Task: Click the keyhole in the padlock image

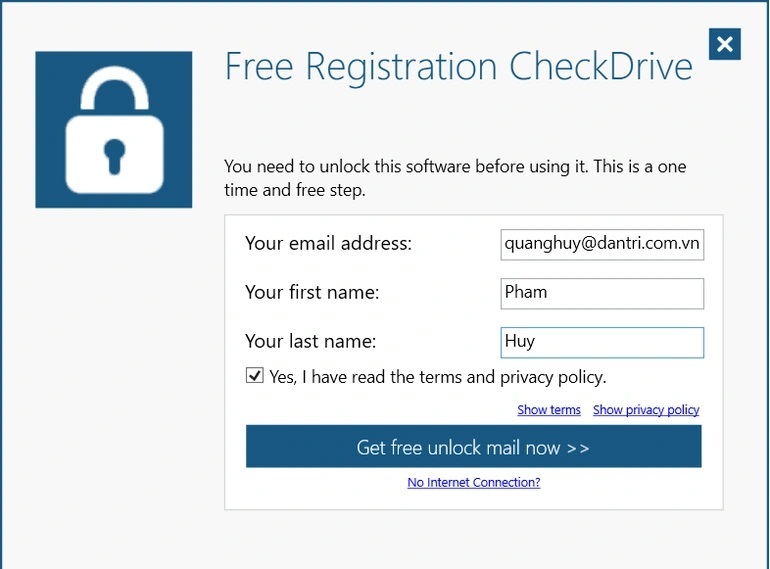Action: point(114,155)
